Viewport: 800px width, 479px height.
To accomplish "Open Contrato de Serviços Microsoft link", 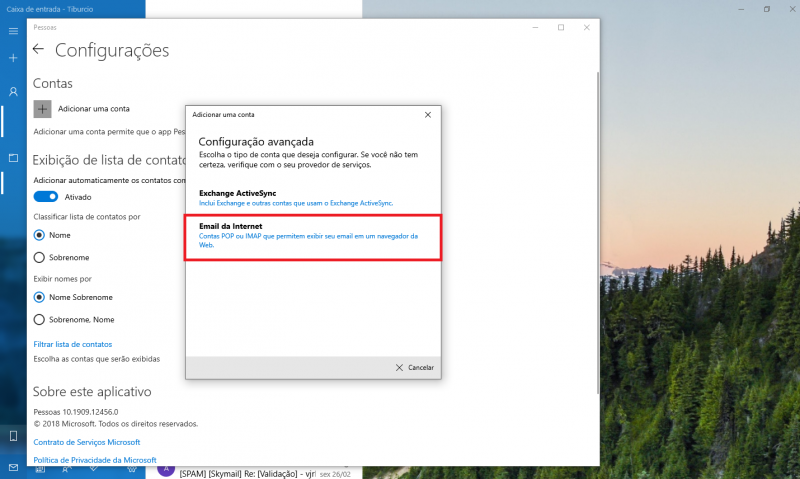I will [x=87, y=442].
